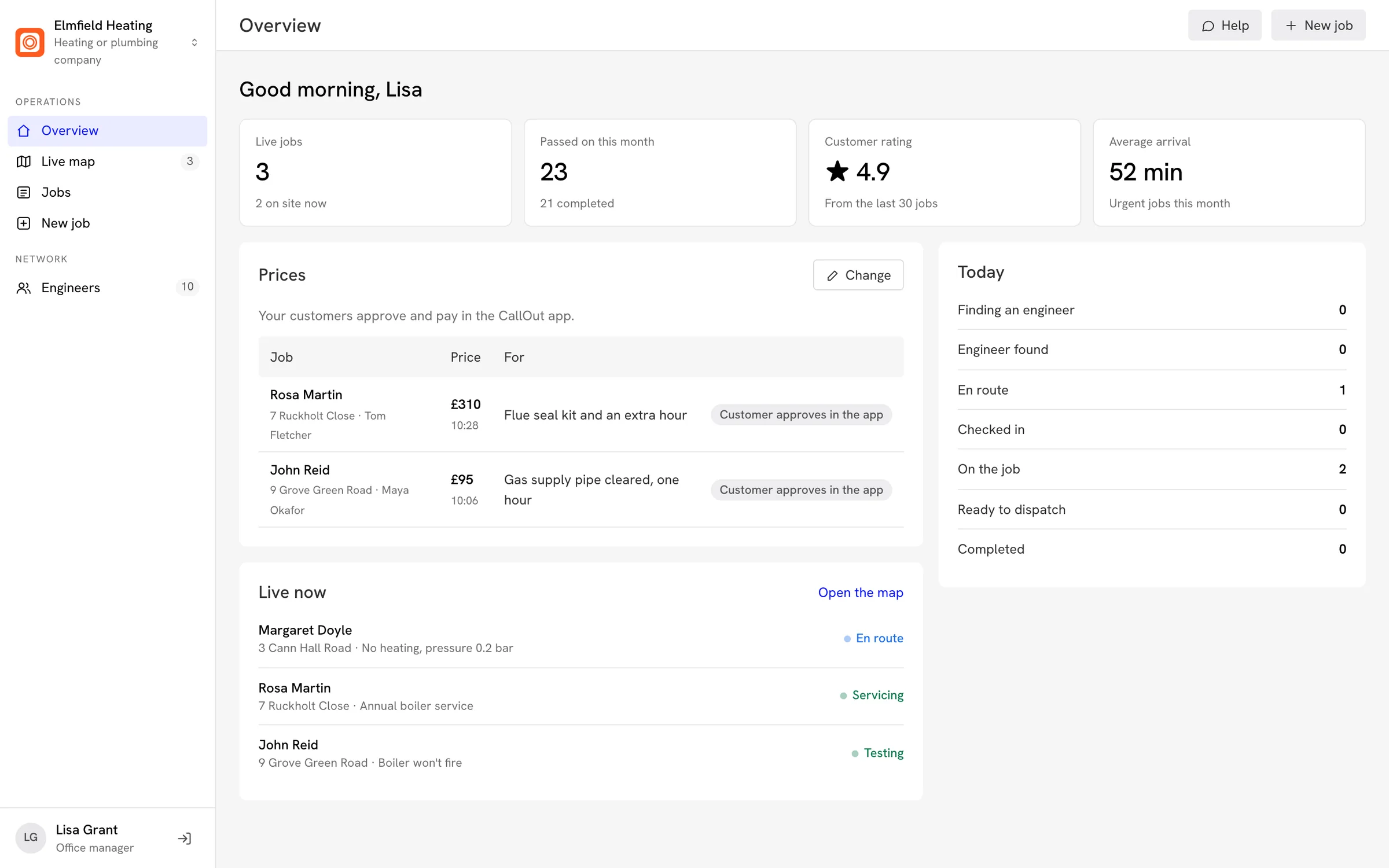Click Rosa Martin's Customer approves in the app pill
Screen dimensions: 1389x868
click(x=801, y=415)
